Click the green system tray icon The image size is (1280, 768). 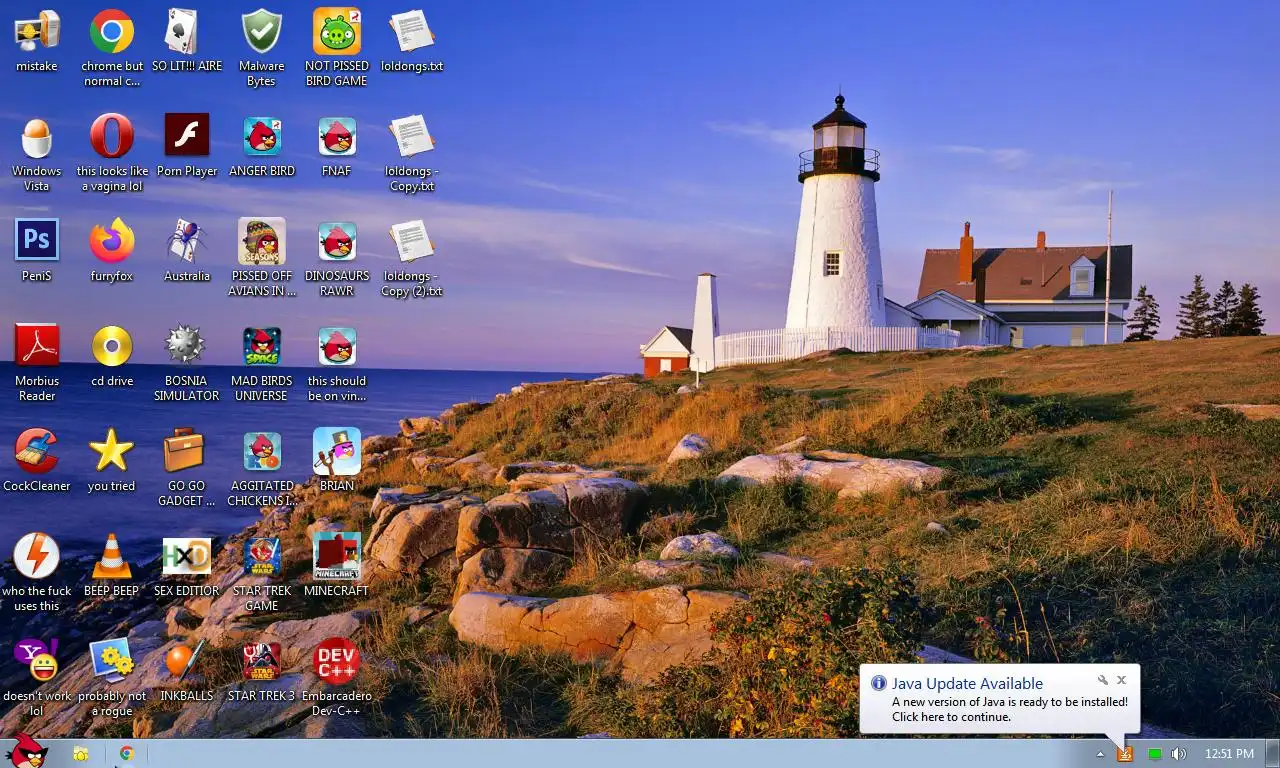click(1154, 754)
